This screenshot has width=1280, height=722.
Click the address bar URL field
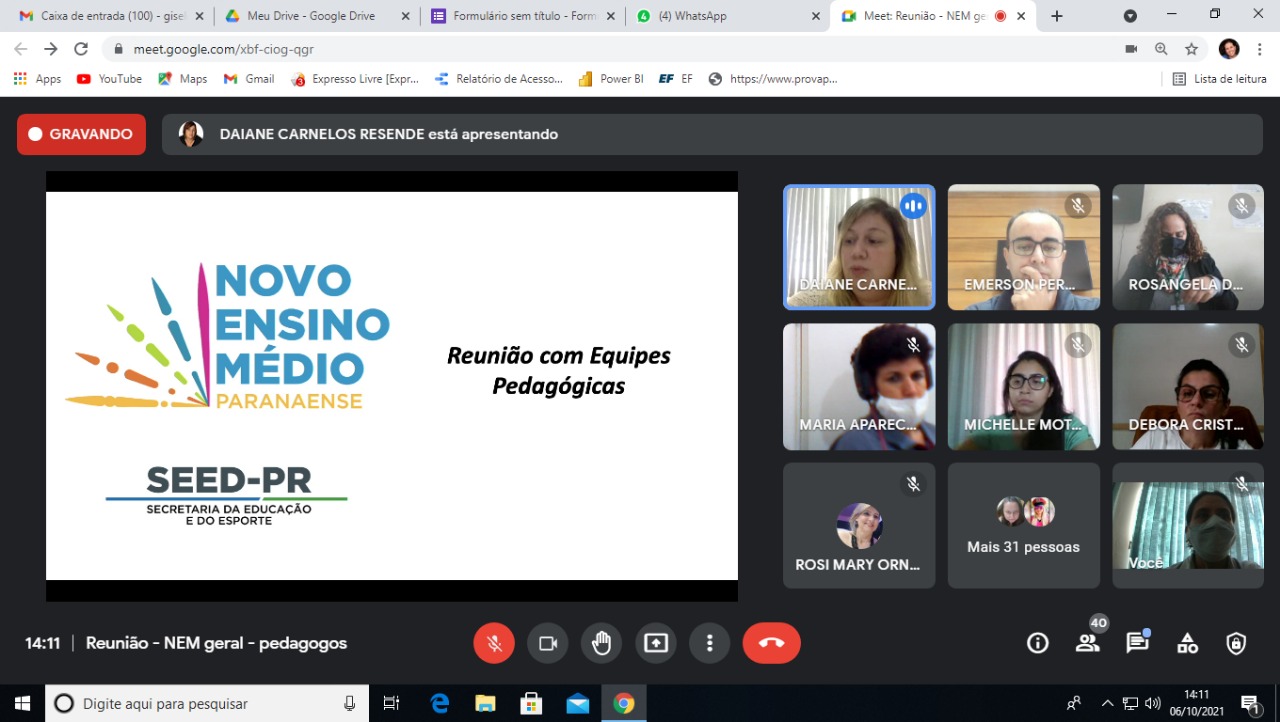[610, 49]
